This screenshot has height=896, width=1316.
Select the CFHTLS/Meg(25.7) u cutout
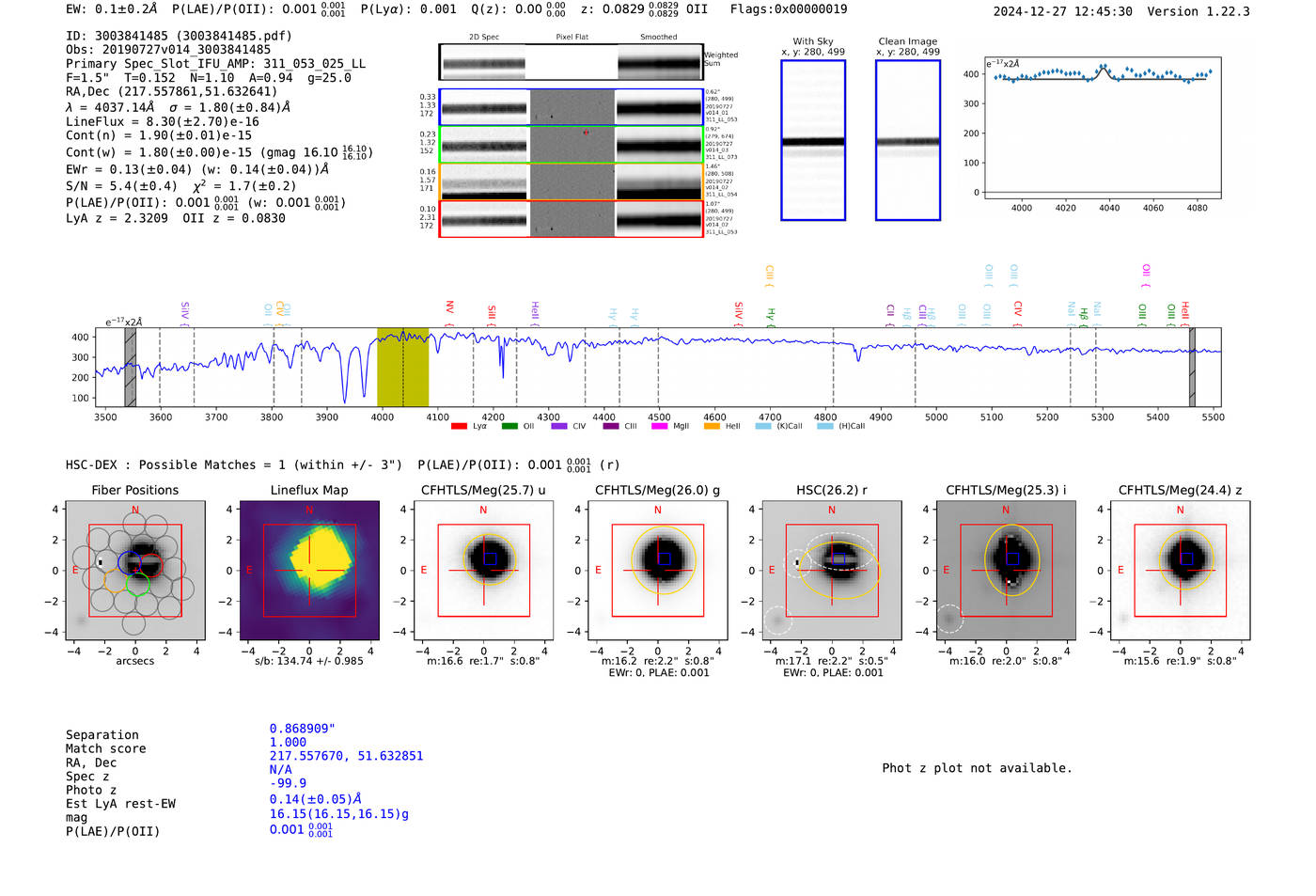pos(483,571)
